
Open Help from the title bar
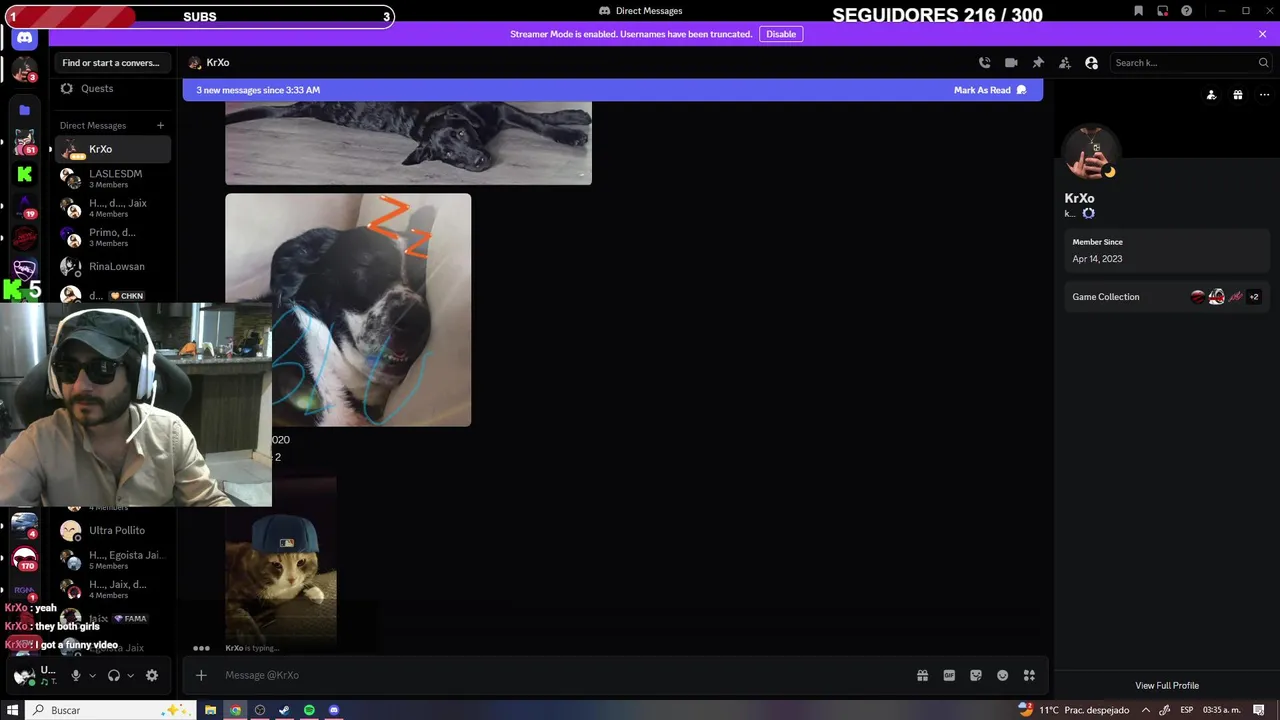(1186, 11)
